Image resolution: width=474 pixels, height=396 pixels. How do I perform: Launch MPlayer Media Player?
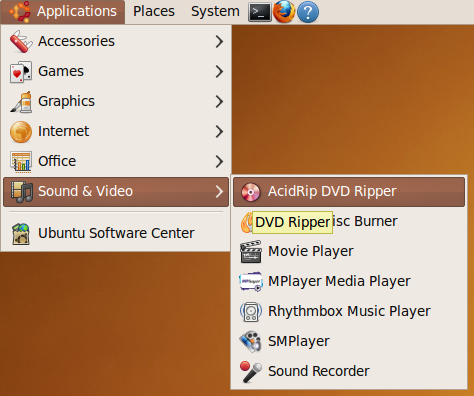tap(349, 282)
